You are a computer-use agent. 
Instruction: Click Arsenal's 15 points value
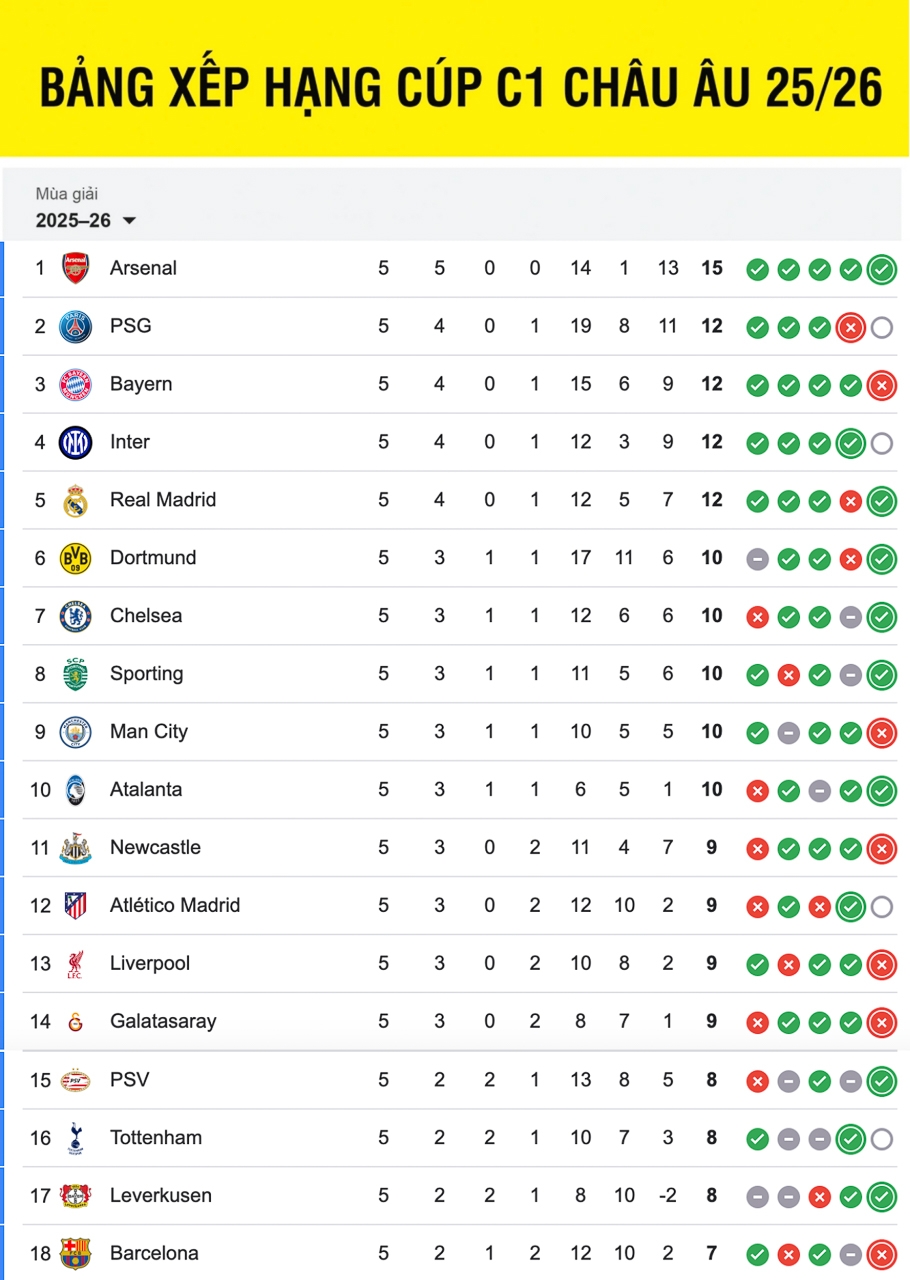(x=711, y=268)
